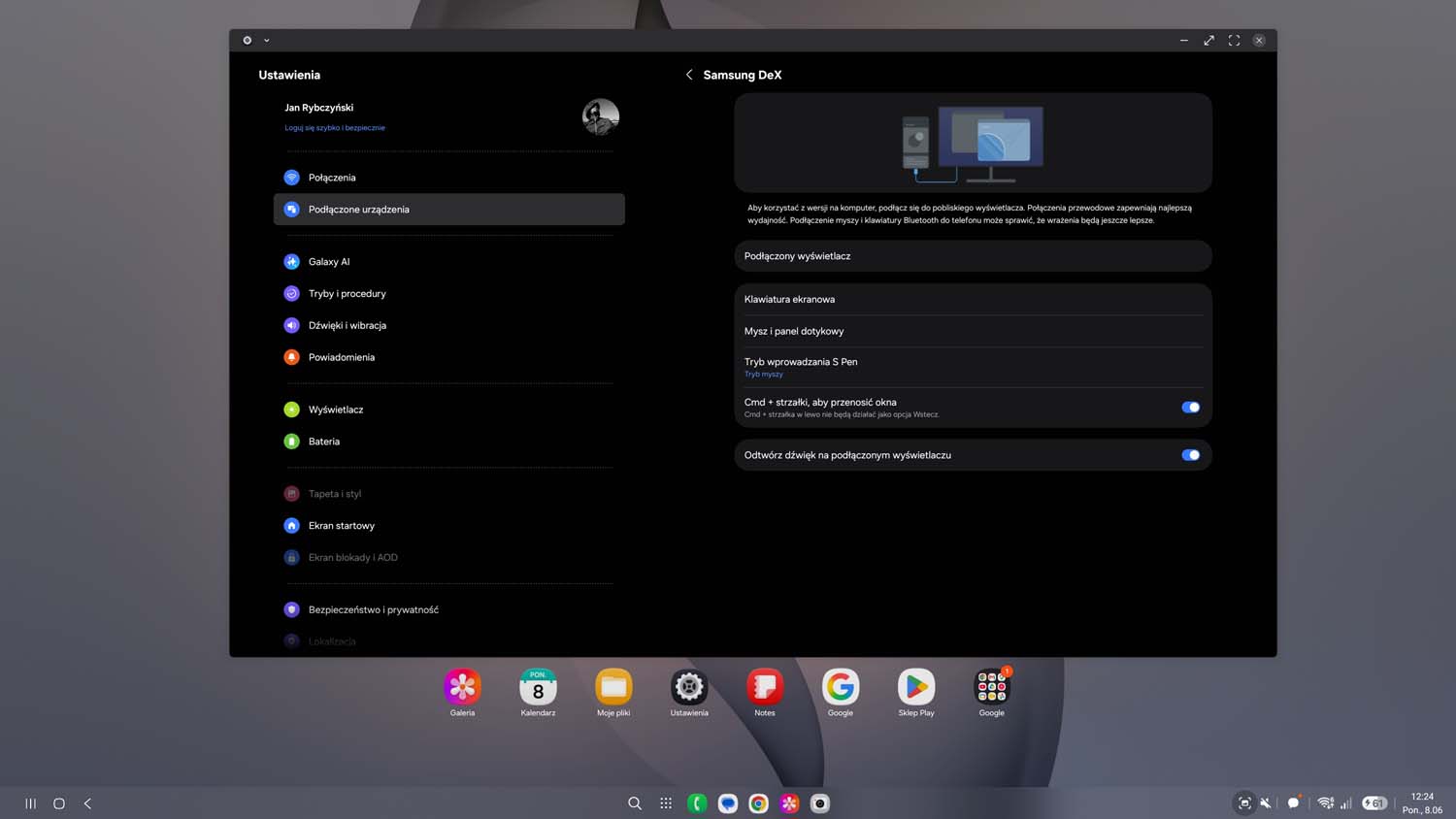This screenshot has height=819, width=1456.
Task: Open the notifications bubble in tray
Action: point(1294,803)
